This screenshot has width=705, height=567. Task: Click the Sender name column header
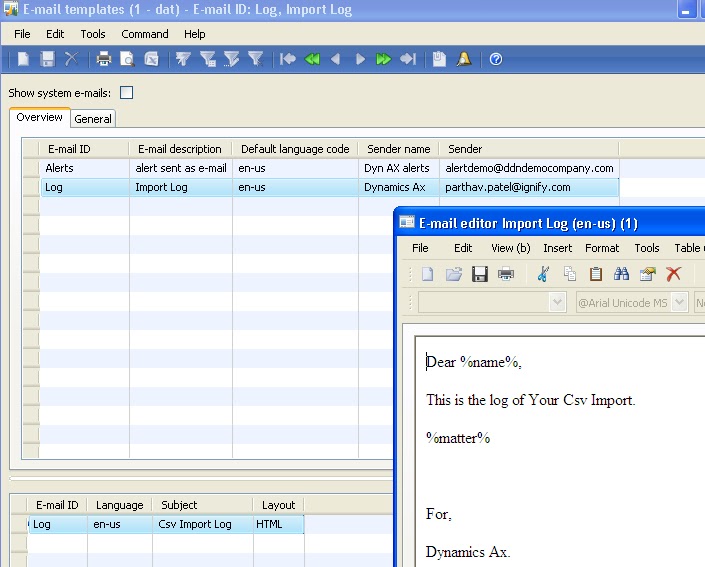398,149
